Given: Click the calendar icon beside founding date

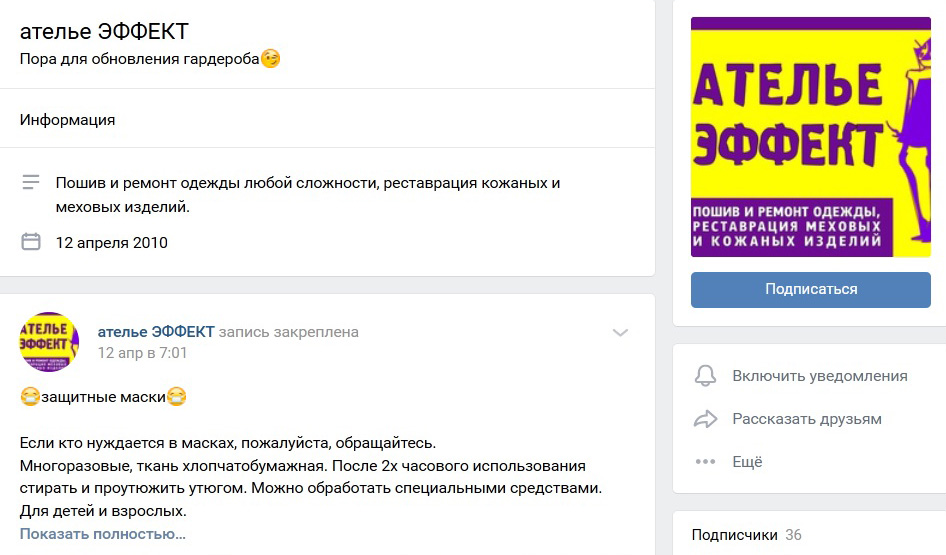Looking at the screenshot, I should pyautogui.click(x=31, y=242).
